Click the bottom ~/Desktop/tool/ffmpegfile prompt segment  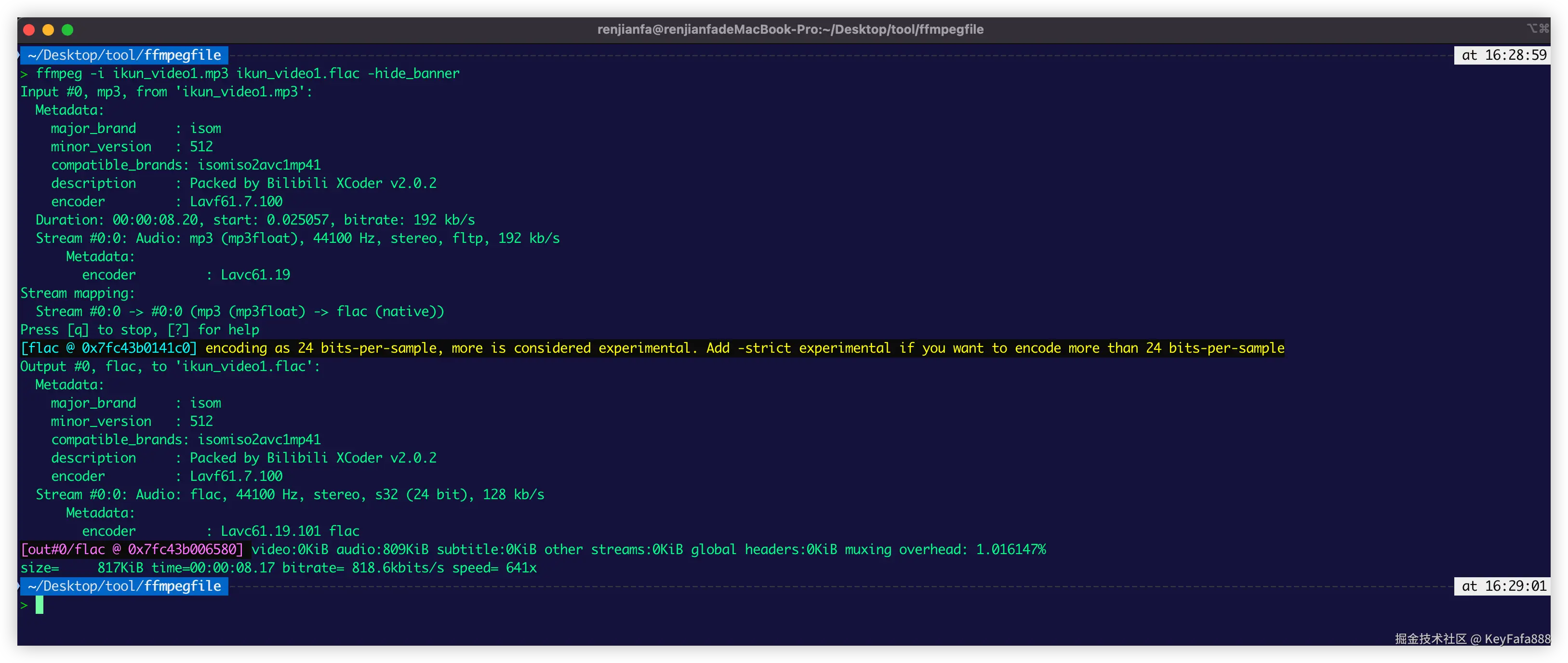[124, 586]
